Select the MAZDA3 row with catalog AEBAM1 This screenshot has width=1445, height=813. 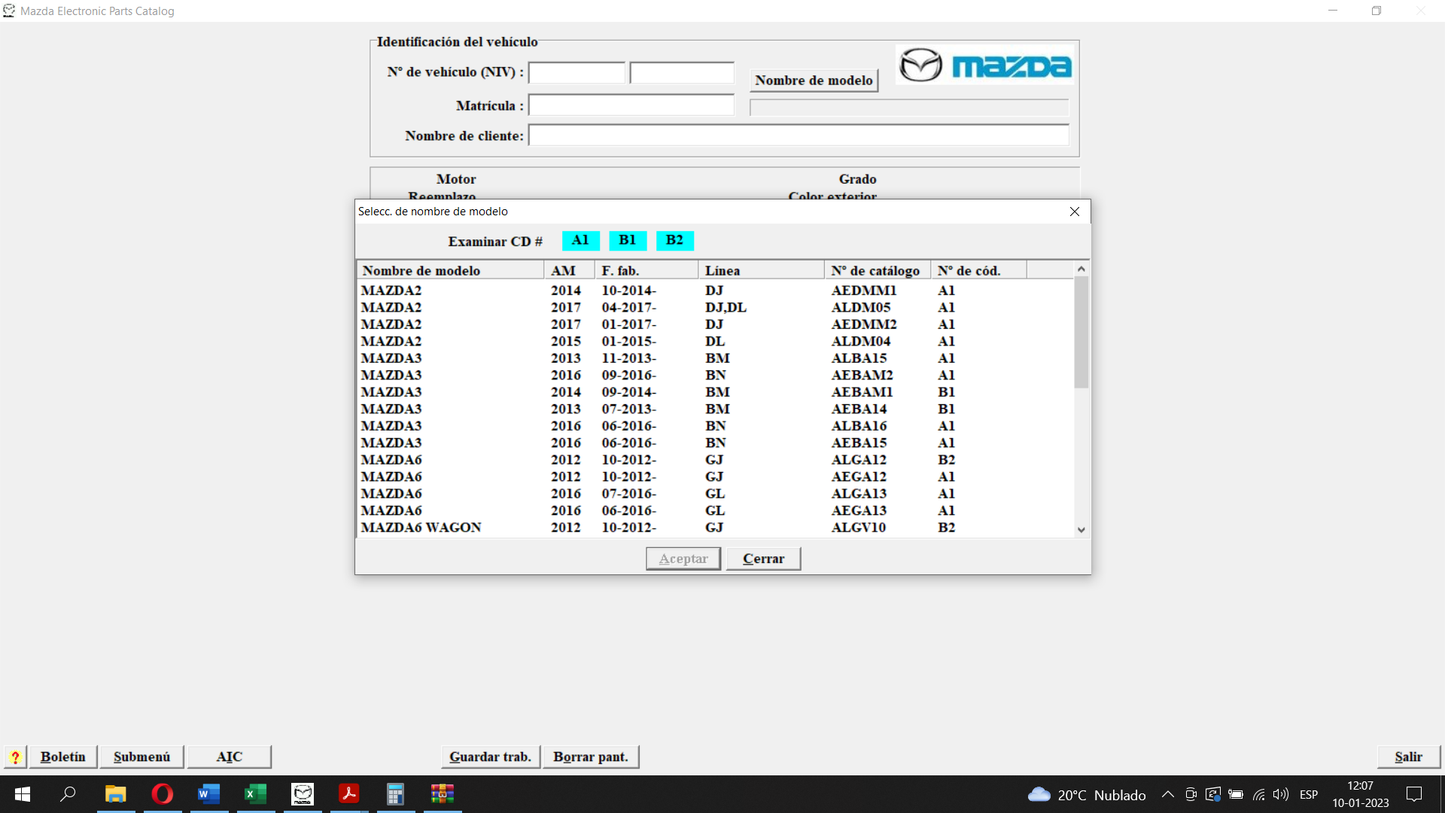(715, 392)
